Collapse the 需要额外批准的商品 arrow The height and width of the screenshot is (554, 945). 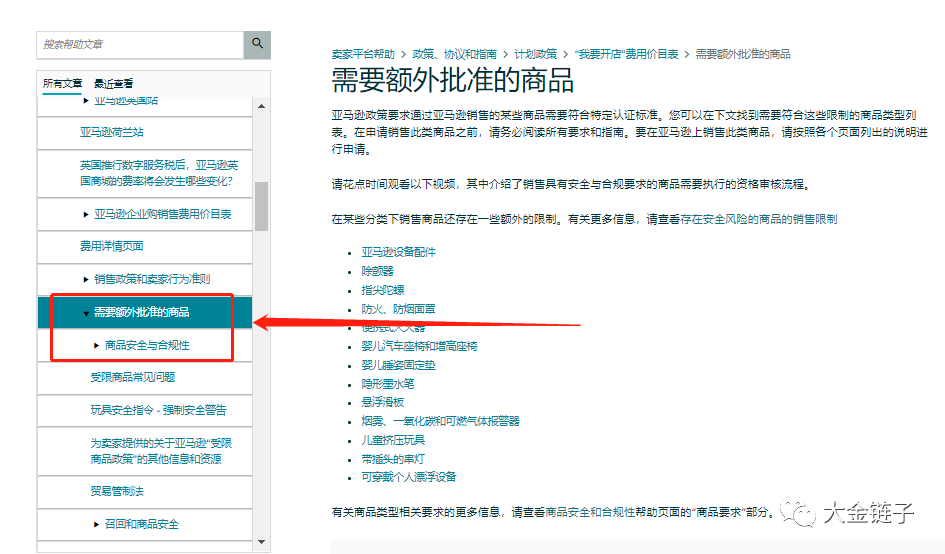tap(86, 313)
